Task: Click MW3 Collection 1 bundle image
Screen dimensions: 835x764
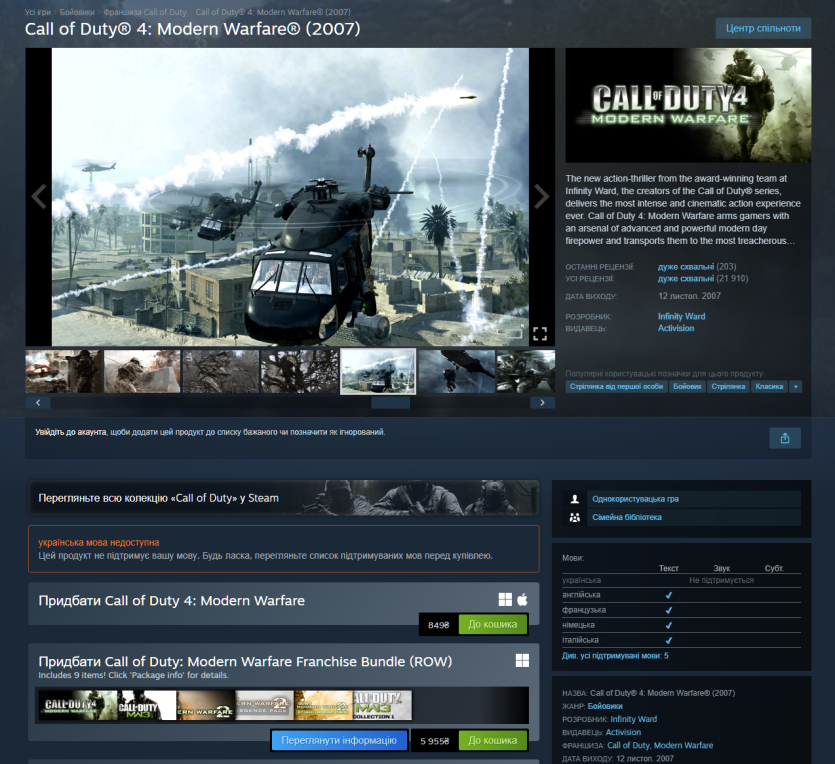Action: [382, 705]
